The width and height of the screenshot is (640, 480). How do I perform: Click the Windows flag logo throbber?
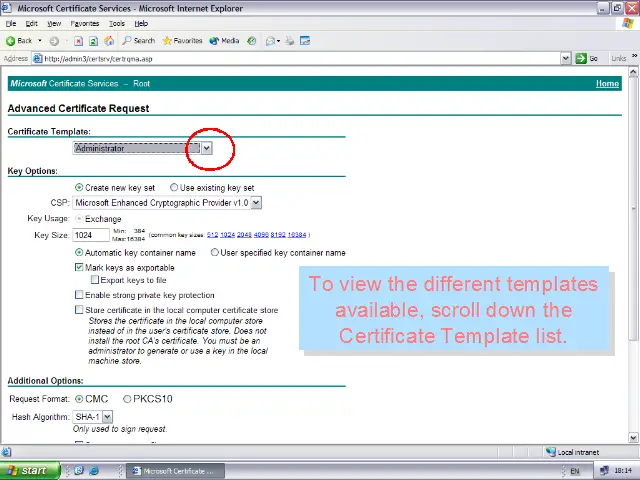628,23
